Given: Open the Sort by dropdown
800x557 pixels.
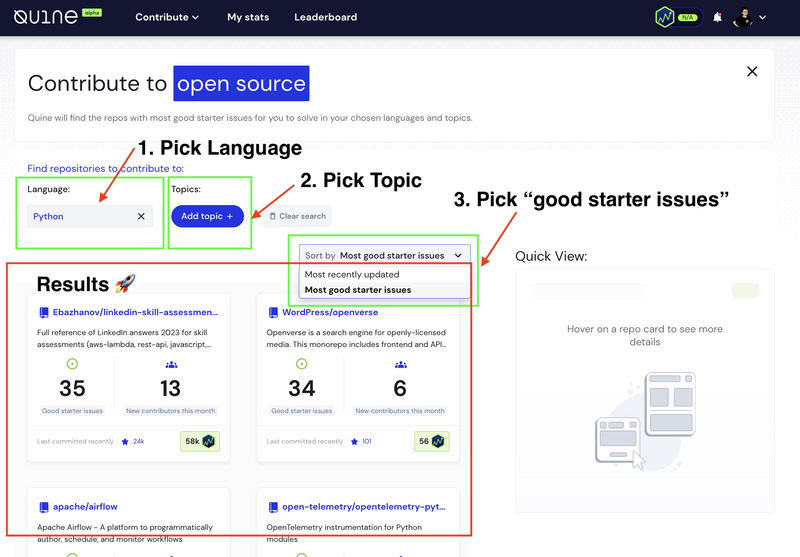Looking at the screenshot, I should [384, 256].
